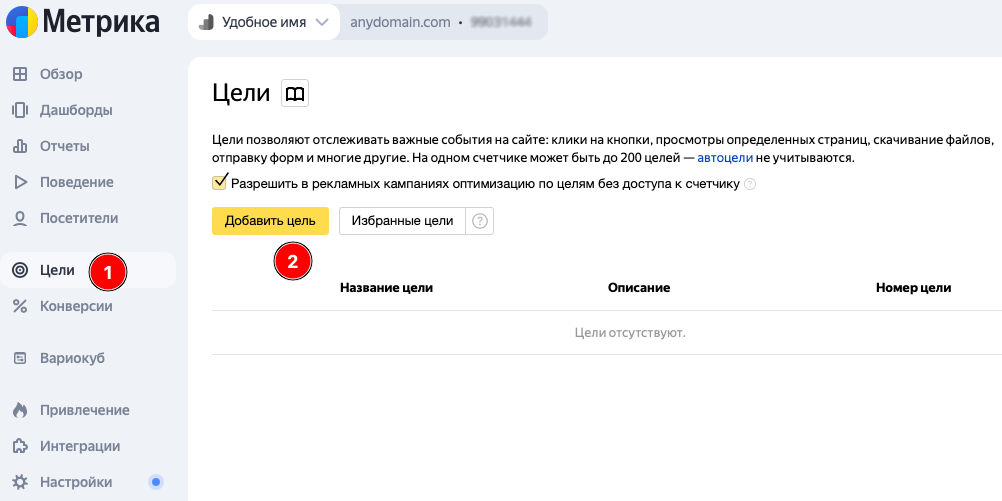Open the Обзор overview icon in sidebar
This screenshot has height=501, width=1002.
tap(19, 74)
